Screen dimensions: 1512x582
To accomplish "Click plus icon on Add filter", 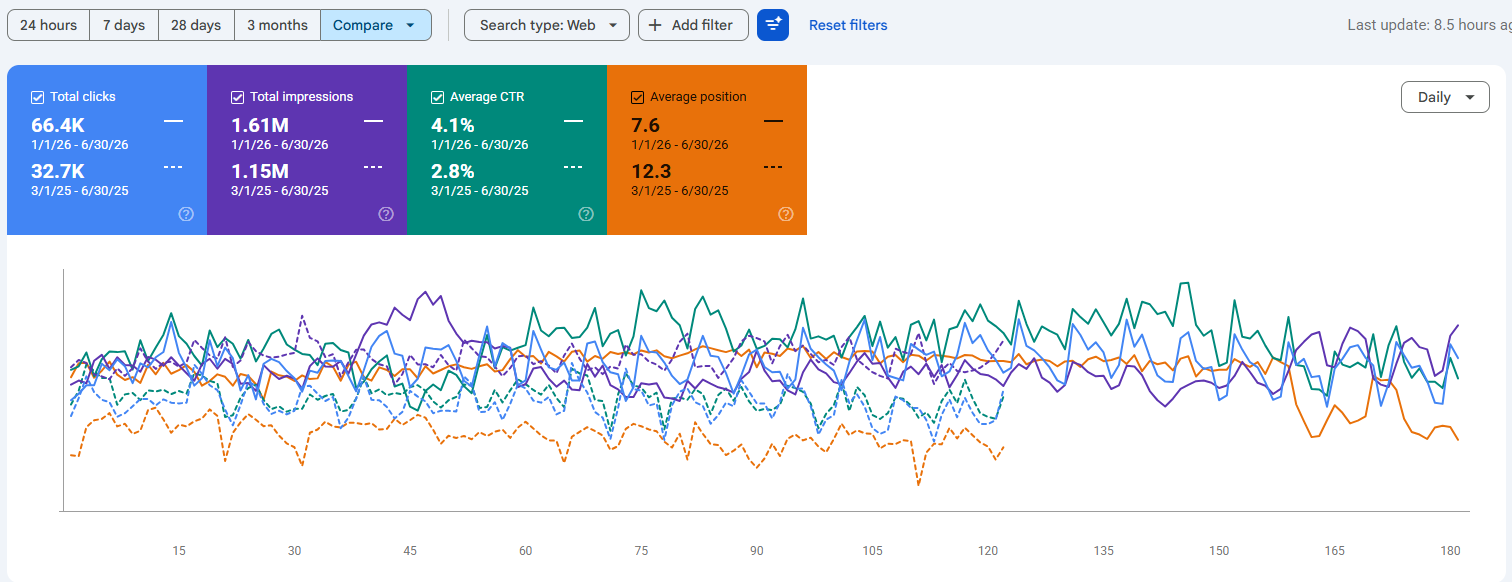I will point(655,25).
